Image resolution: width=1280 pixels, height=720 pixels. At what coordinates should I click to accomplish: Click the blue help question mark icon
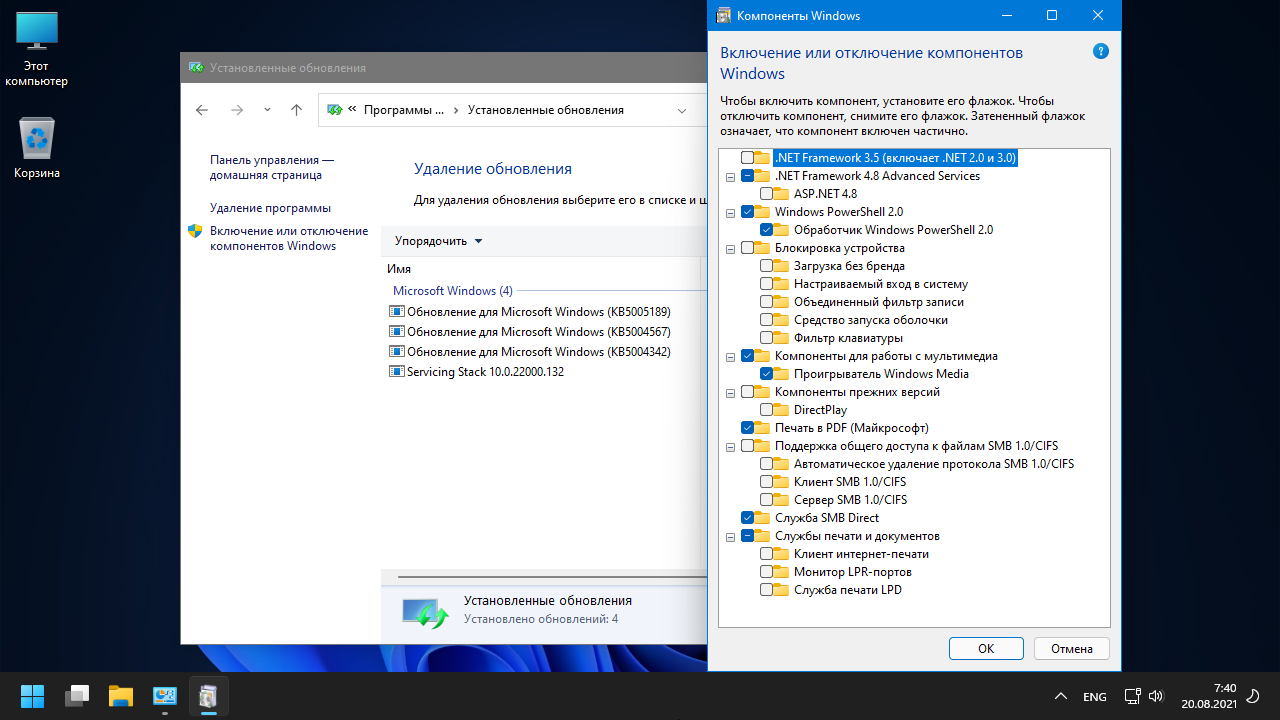(x=1101, y=51)
